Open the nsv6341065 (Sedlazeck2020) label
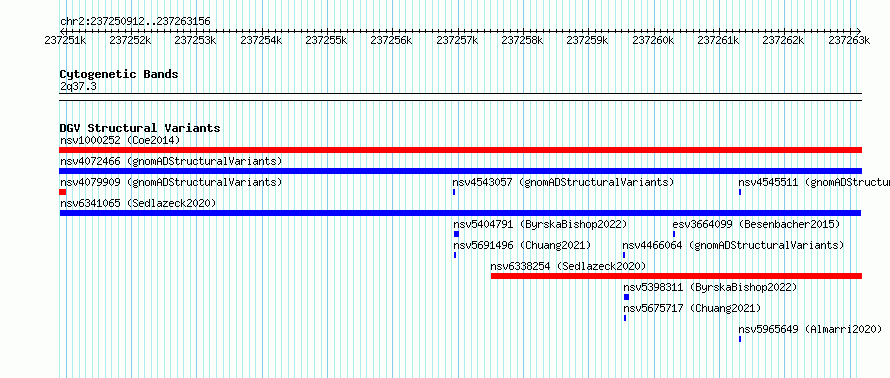 pos(138,203)
